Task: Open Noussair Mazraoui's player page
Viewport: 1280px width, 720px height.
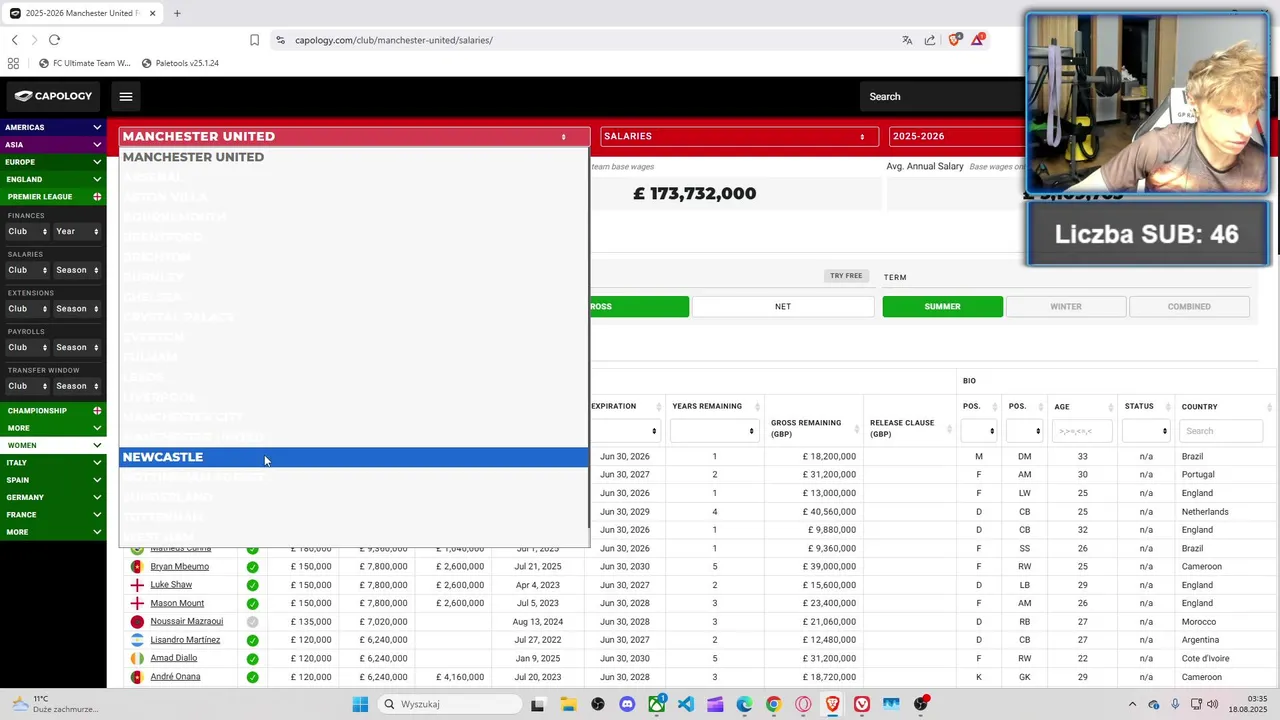Action: click(187, 622)
